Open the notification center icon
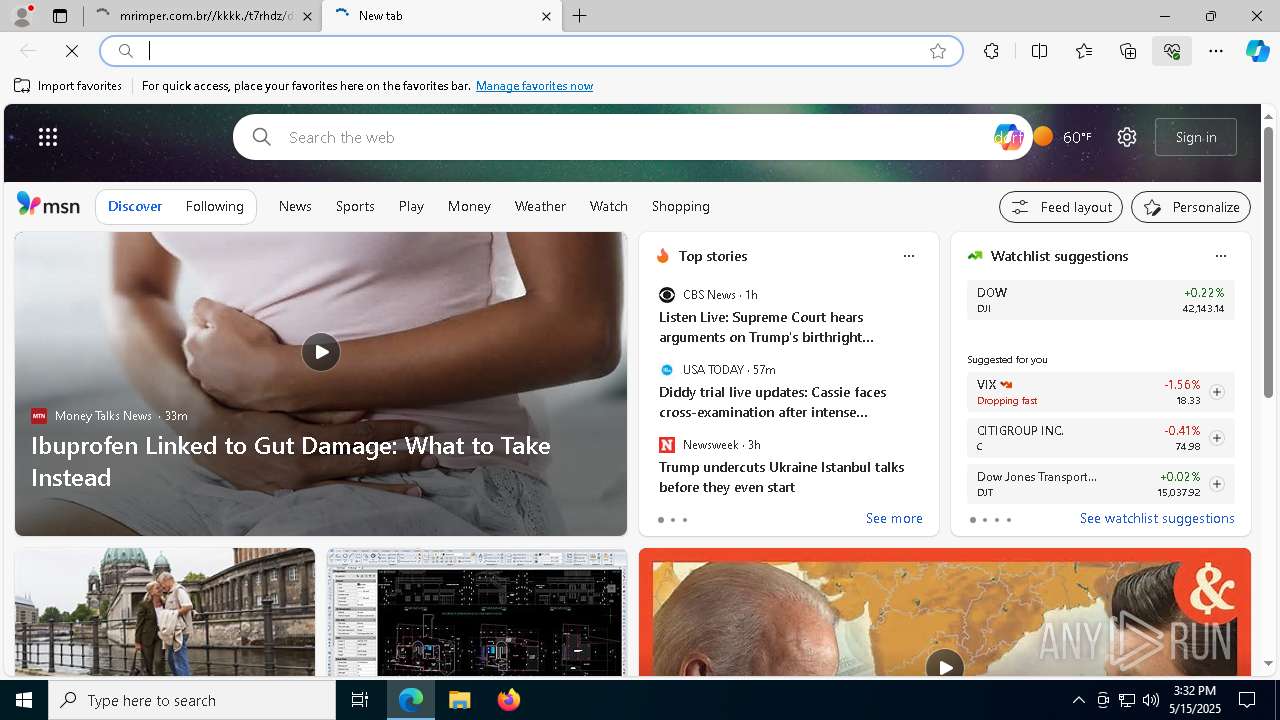This screenshot has width=1280, height=720. tap(1247, 700)
